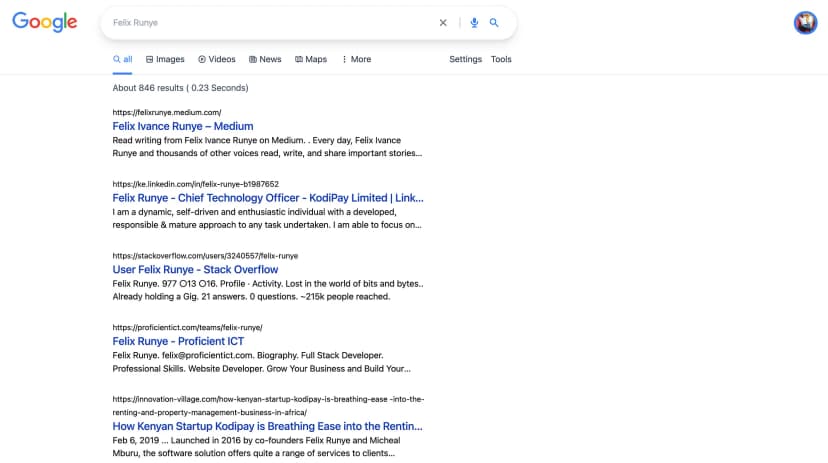The width and height of the screenshot is (828, 463).
Task: Select the All results tab
Action: (123, 59)
